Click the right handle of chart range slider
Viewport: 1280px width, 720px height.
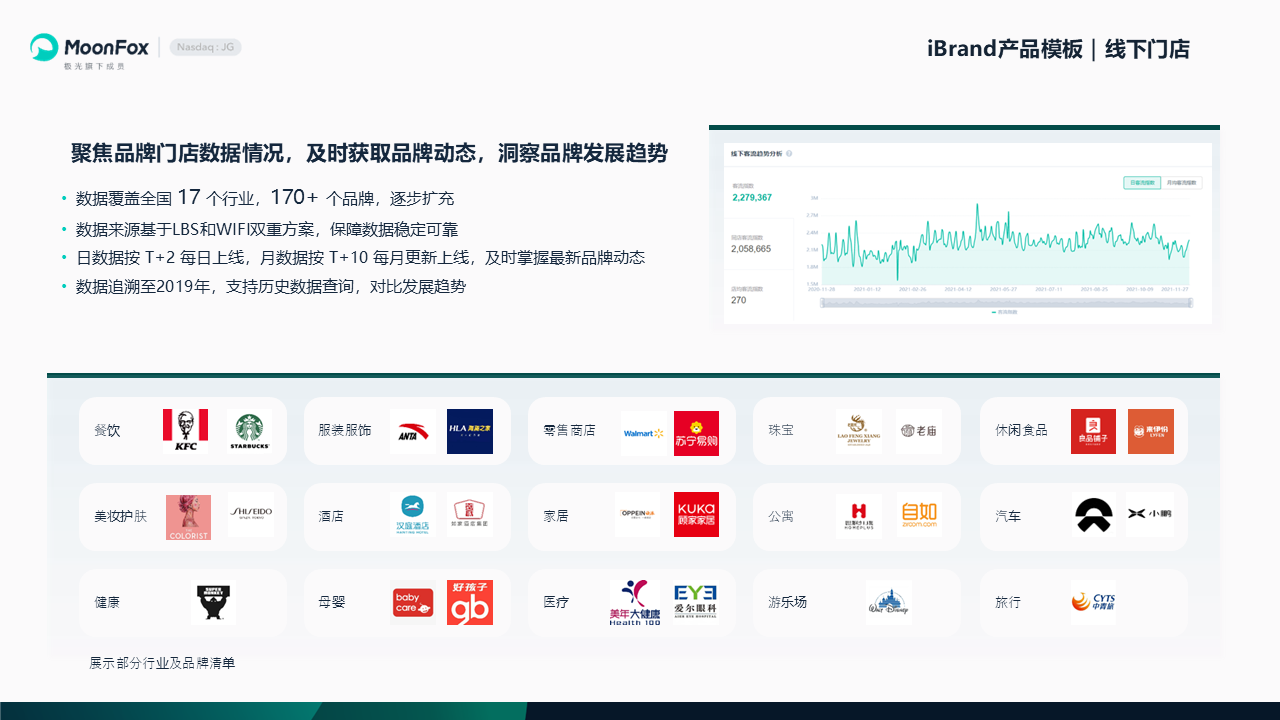pos(1191,302)
